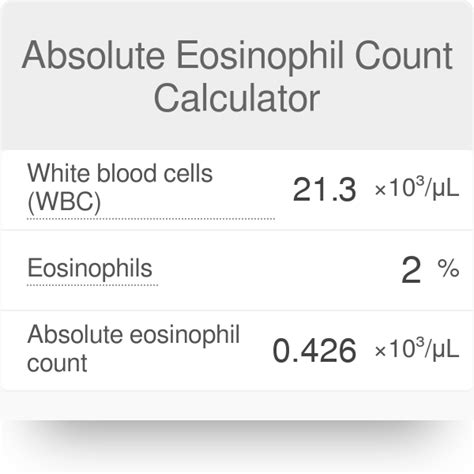The image size is (474, 474).
Task: Click the word Calculator in the header
Action: (x=237, y=98)
